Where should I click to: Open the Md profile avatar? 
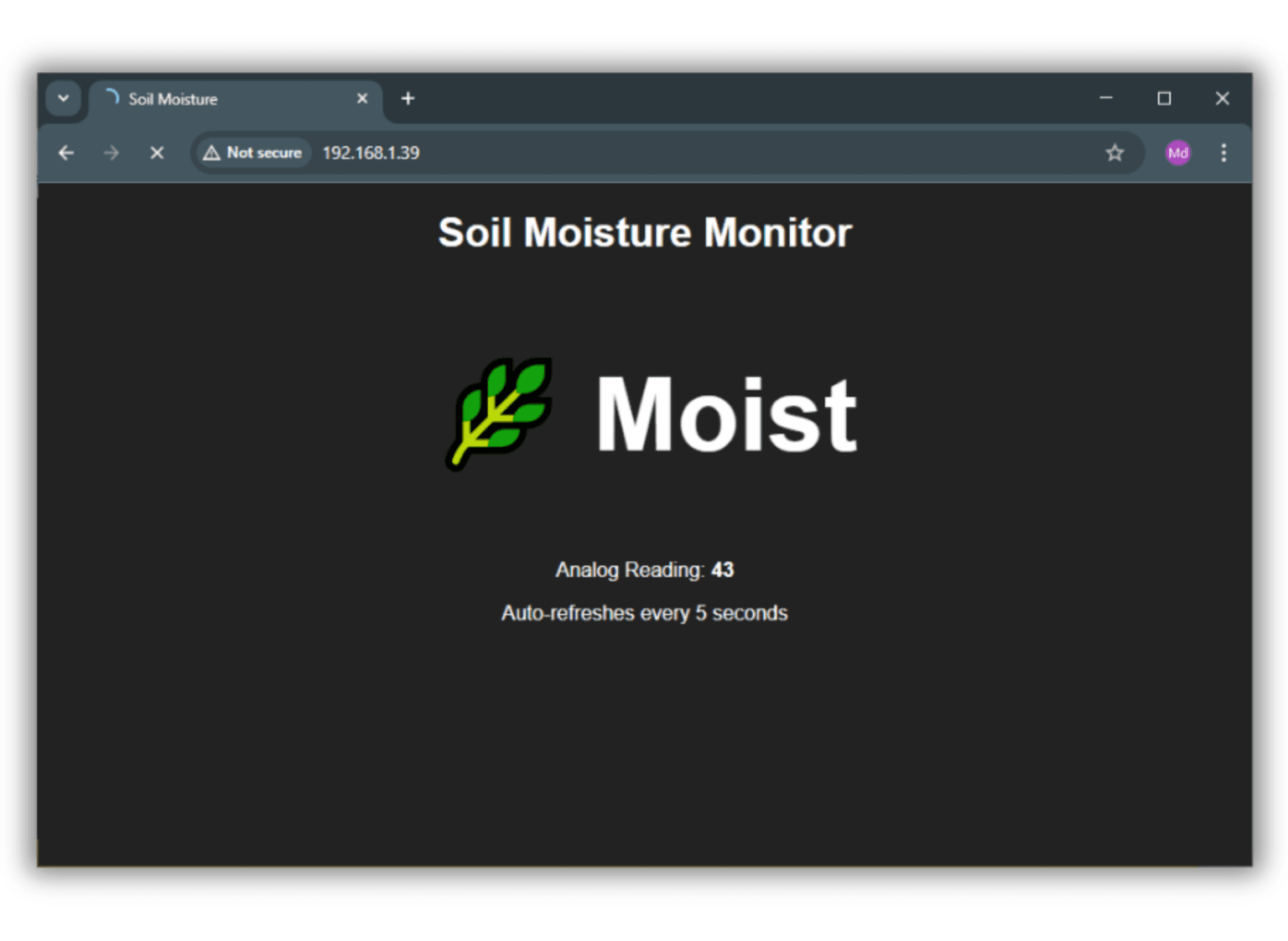pyautogui.click(x=1177, y=153)
